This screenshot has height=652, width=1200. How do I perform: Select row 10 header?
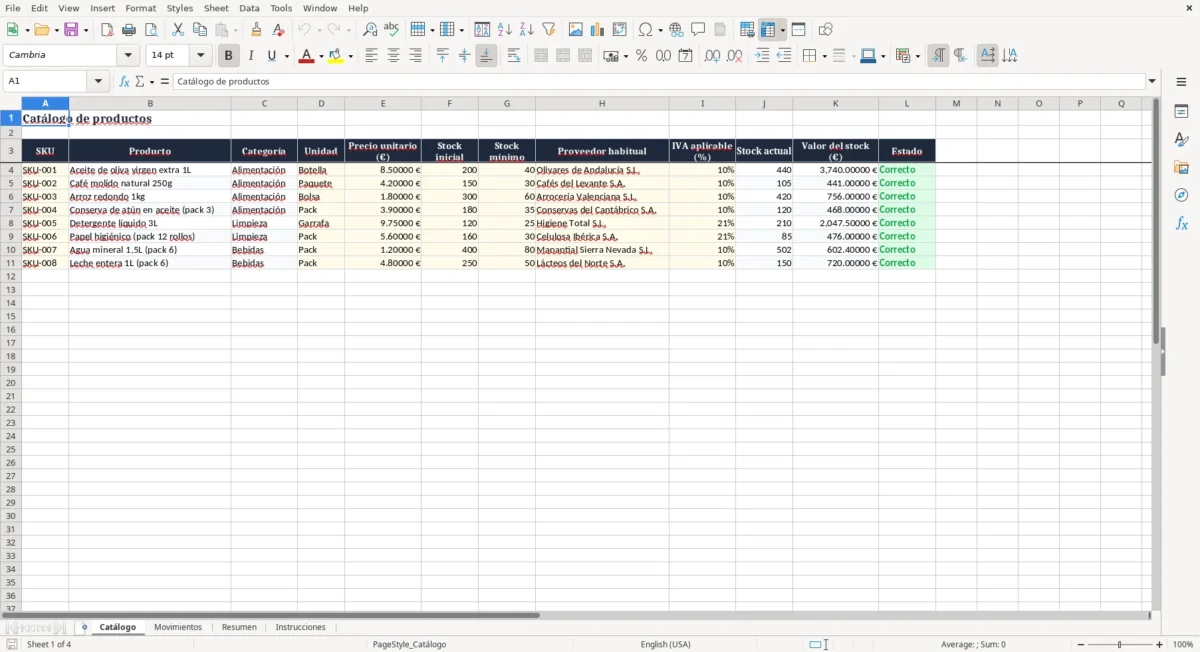click(x=11, y=250)
